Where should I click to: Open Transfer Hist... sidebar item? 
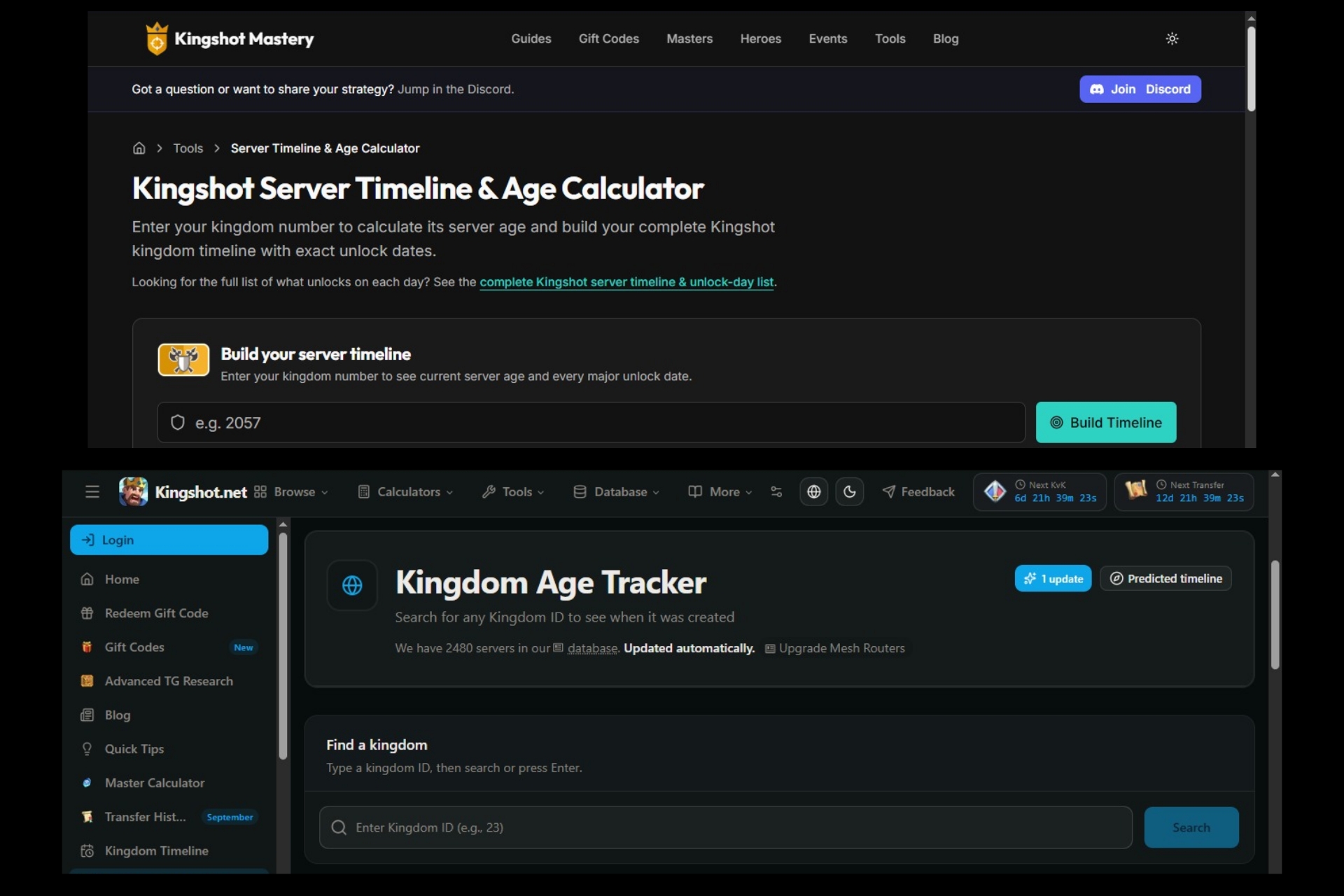click(145, 817)
